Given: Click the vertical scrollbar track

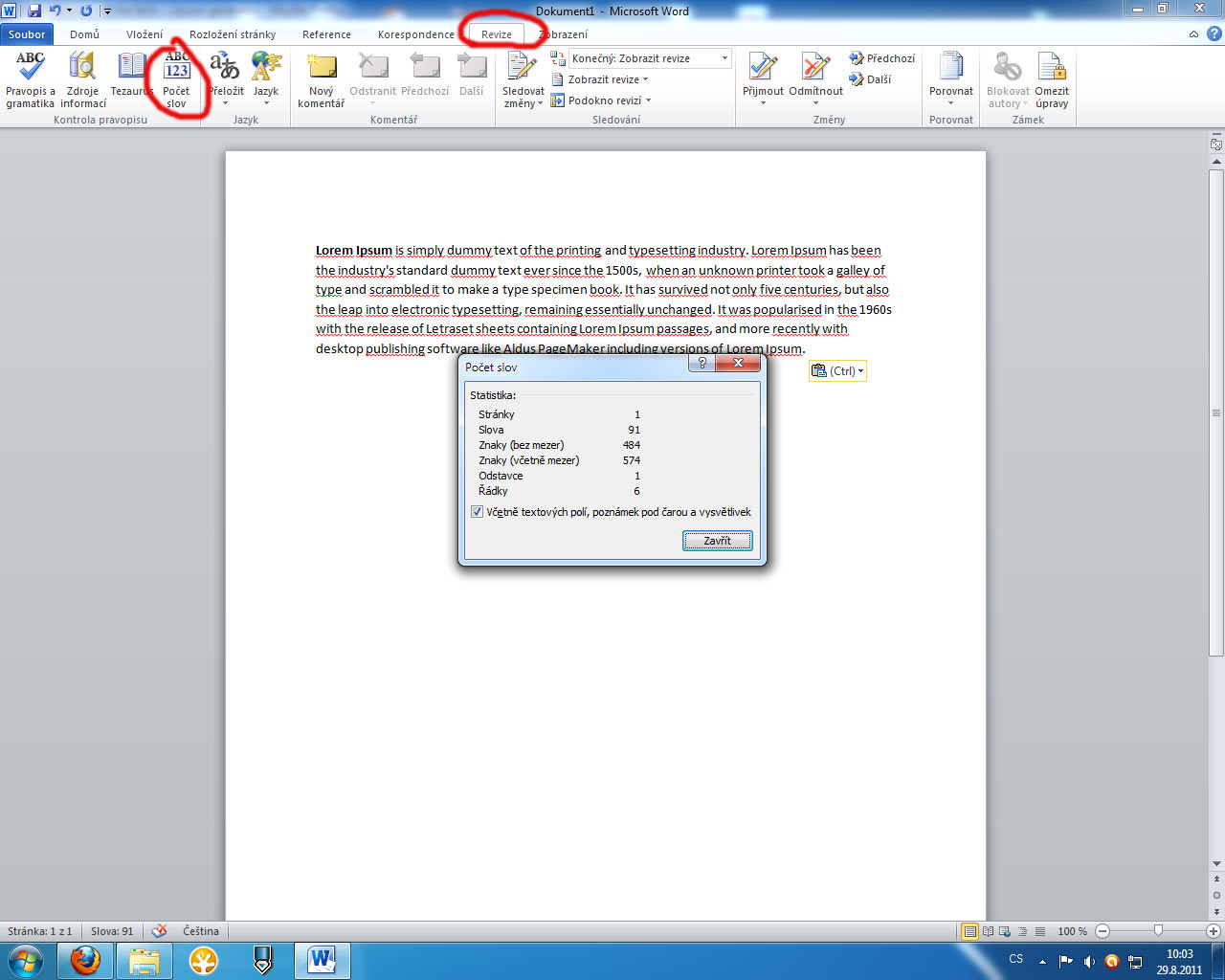Looking at the screenshot, I should (1216, 756).
